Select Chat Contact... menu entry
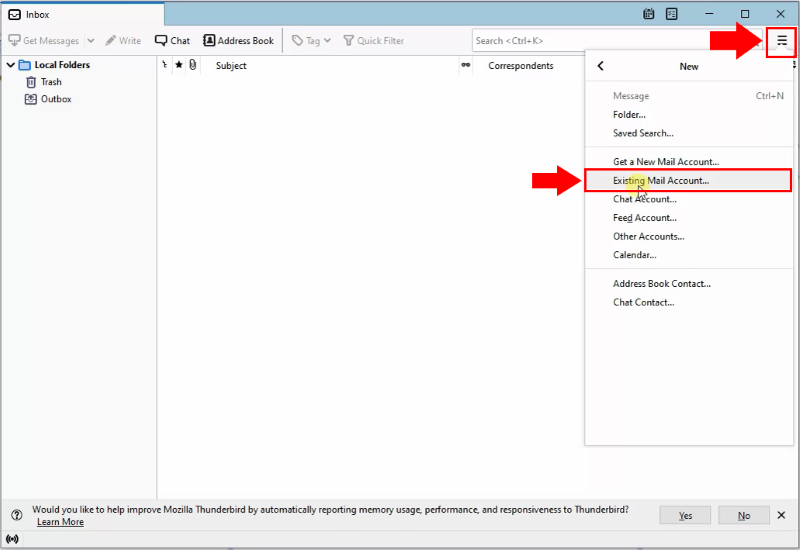 (689, 302)
